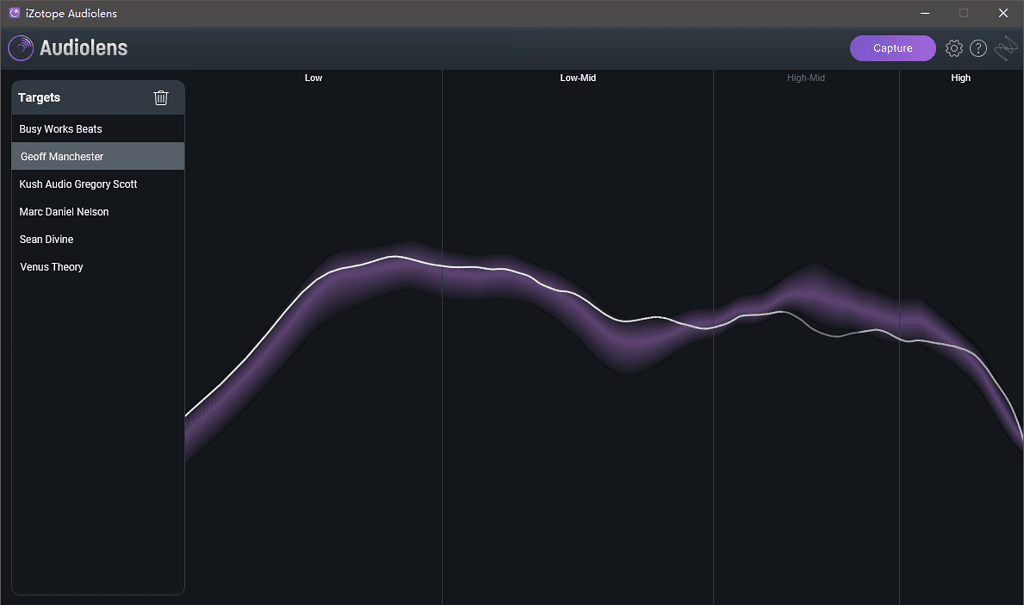Toggle the High frequency band label
Viewport: 1024px width, 605px height.
coord(960,78)
